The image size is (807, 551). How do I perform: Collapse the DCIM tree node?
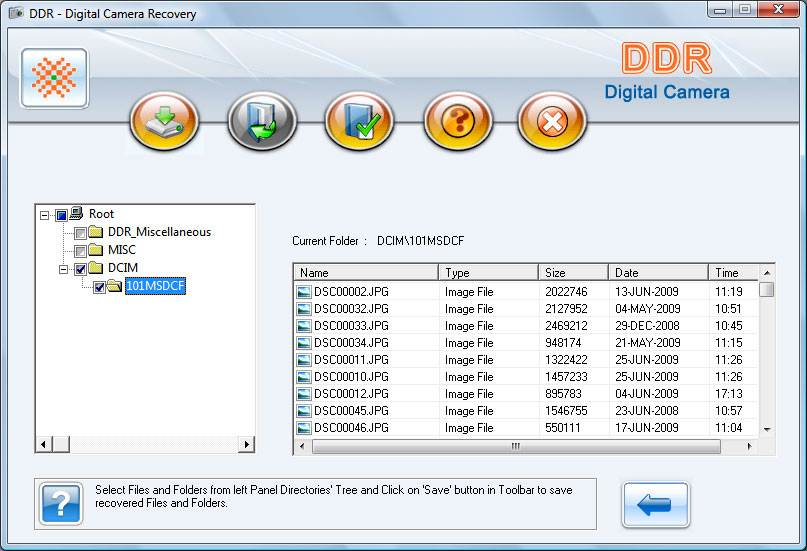click(x=63, y=269)
